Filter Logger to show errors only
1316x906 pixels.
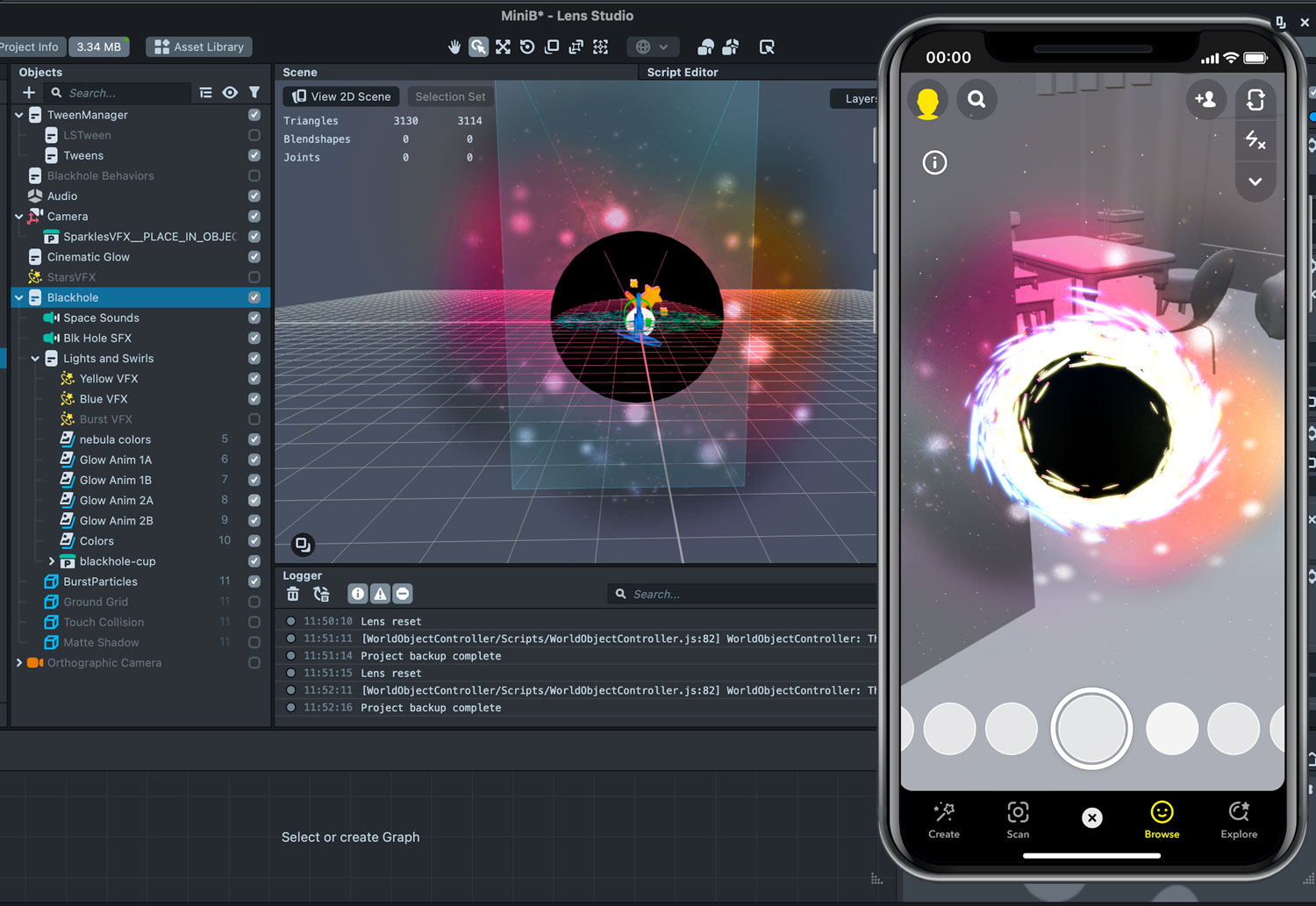pos(403,594)
